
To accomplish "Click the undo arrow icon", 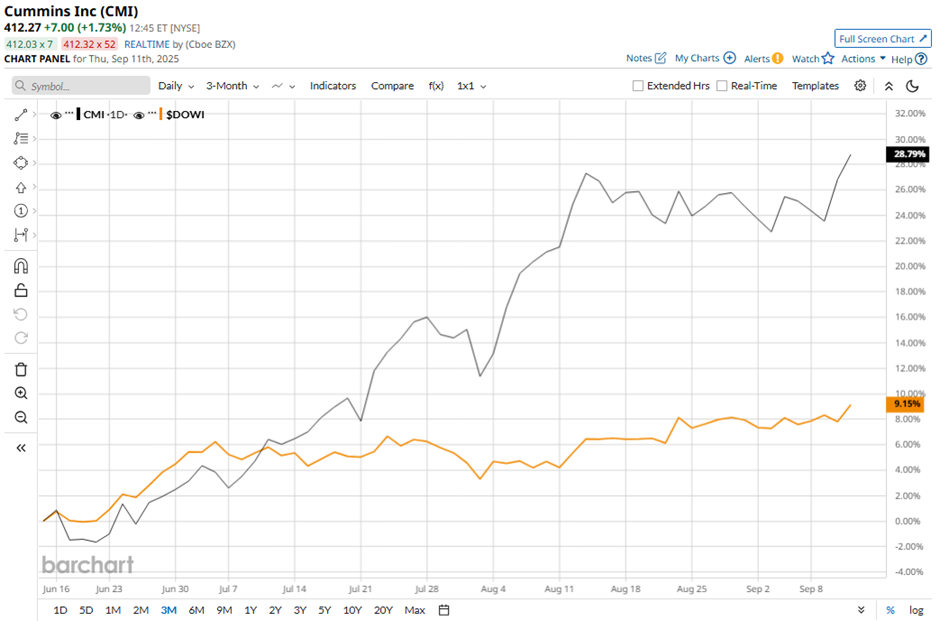I will tap(20, 314).
